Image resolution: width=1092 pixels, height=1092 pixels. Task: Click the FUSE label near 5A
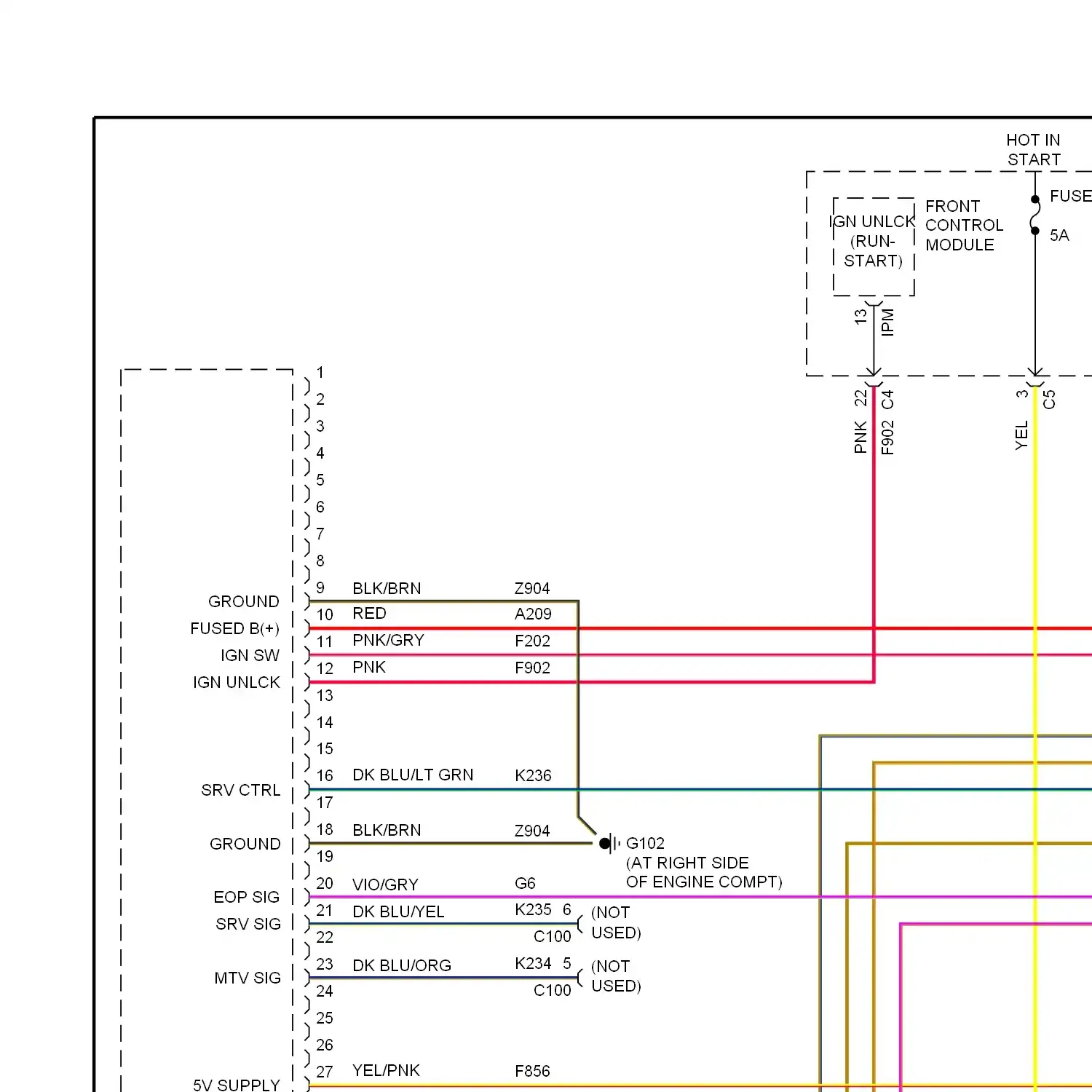coord(1070,196)
